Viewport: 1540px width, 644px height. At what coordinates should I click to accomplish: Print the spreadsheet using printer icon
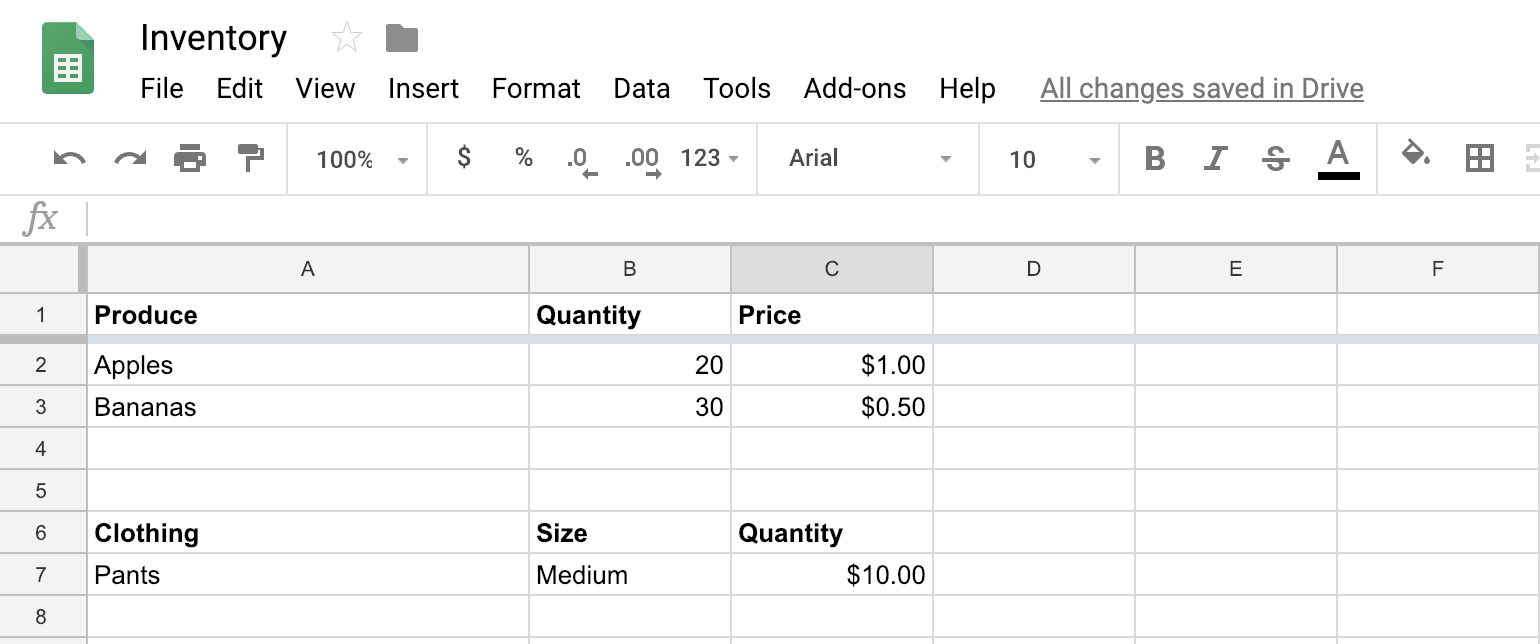pyautogui.click(x=190, y=158)
